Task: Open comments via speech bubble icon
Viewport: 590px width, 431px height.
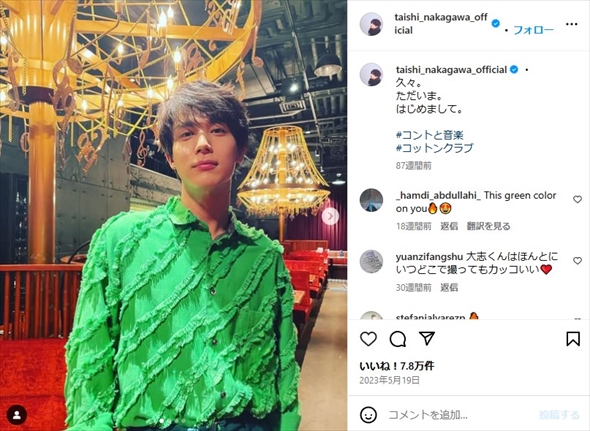Action: (398, 339)
